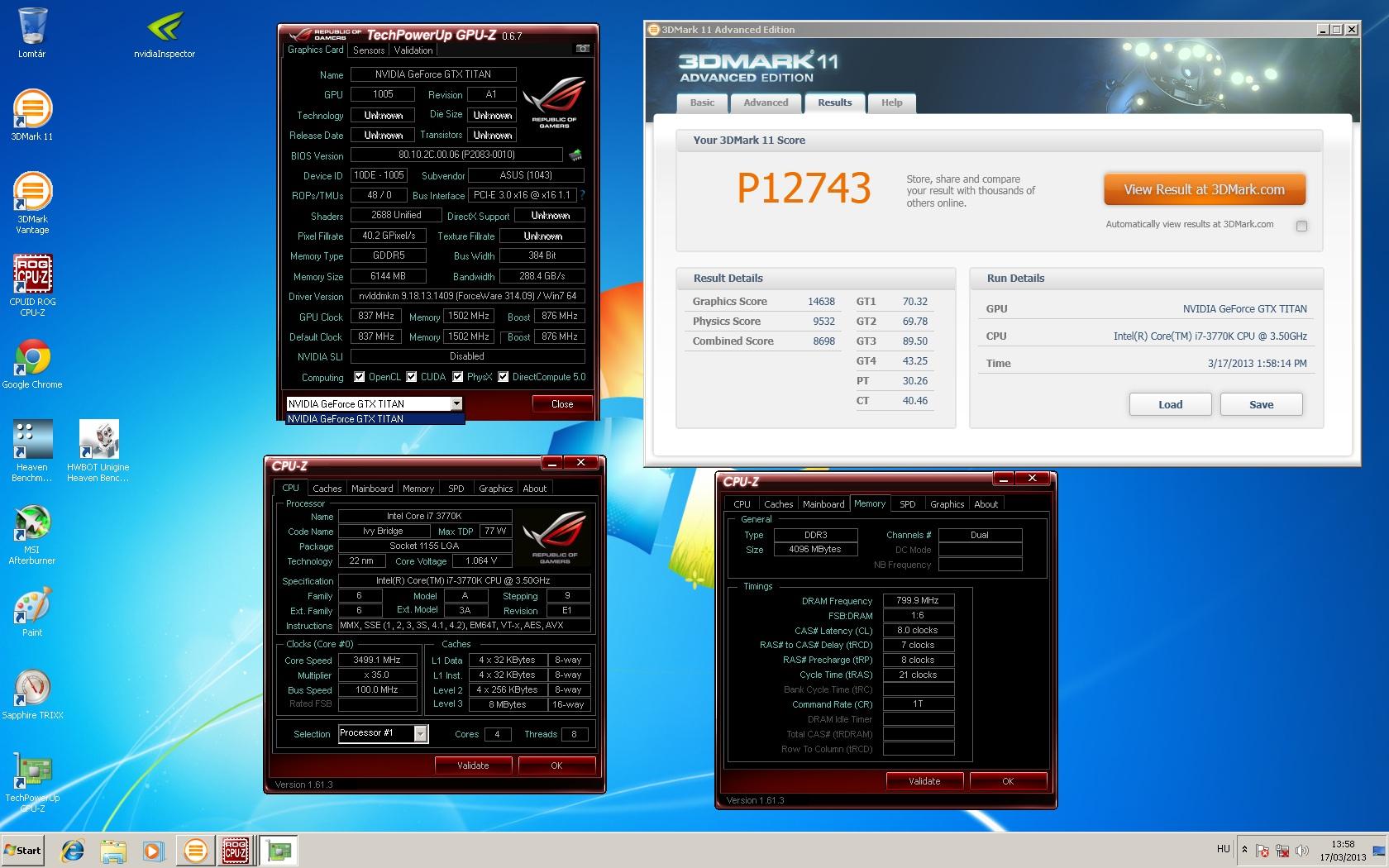
Task: Open the Advanced tab in 3DMark 11
Action: point(766,103)
